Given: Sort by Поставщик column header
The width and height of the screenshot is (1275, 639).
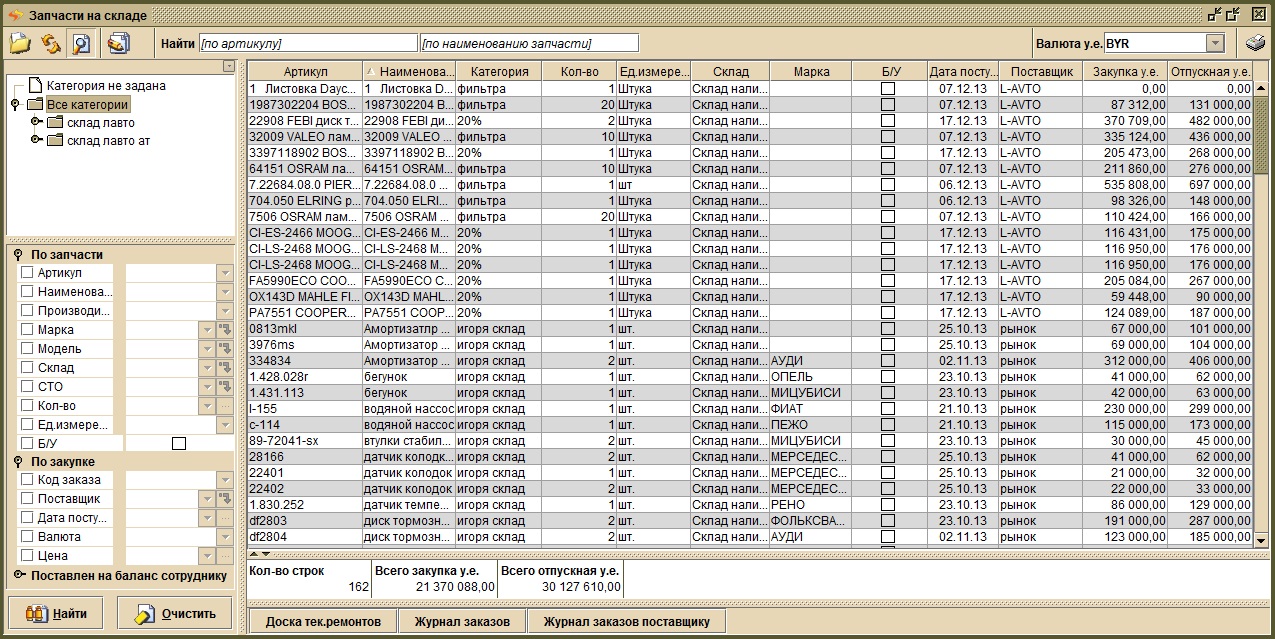Looking at the screenshot, I should tap(1041, 72).
